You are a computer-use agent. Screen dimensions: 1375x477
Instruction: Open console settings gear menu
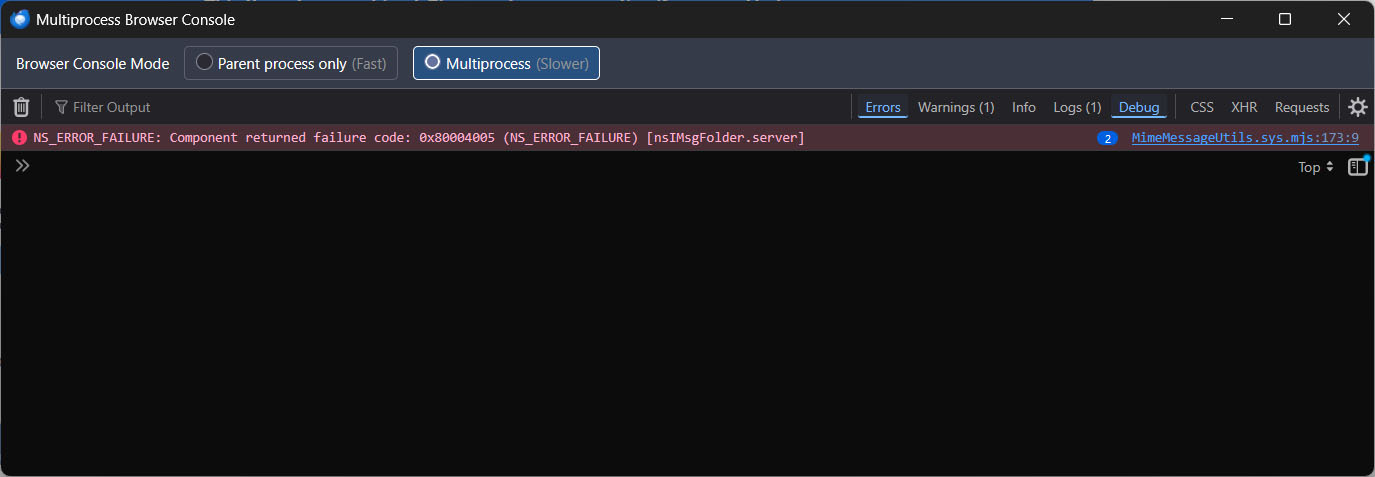click(1357, 107)
